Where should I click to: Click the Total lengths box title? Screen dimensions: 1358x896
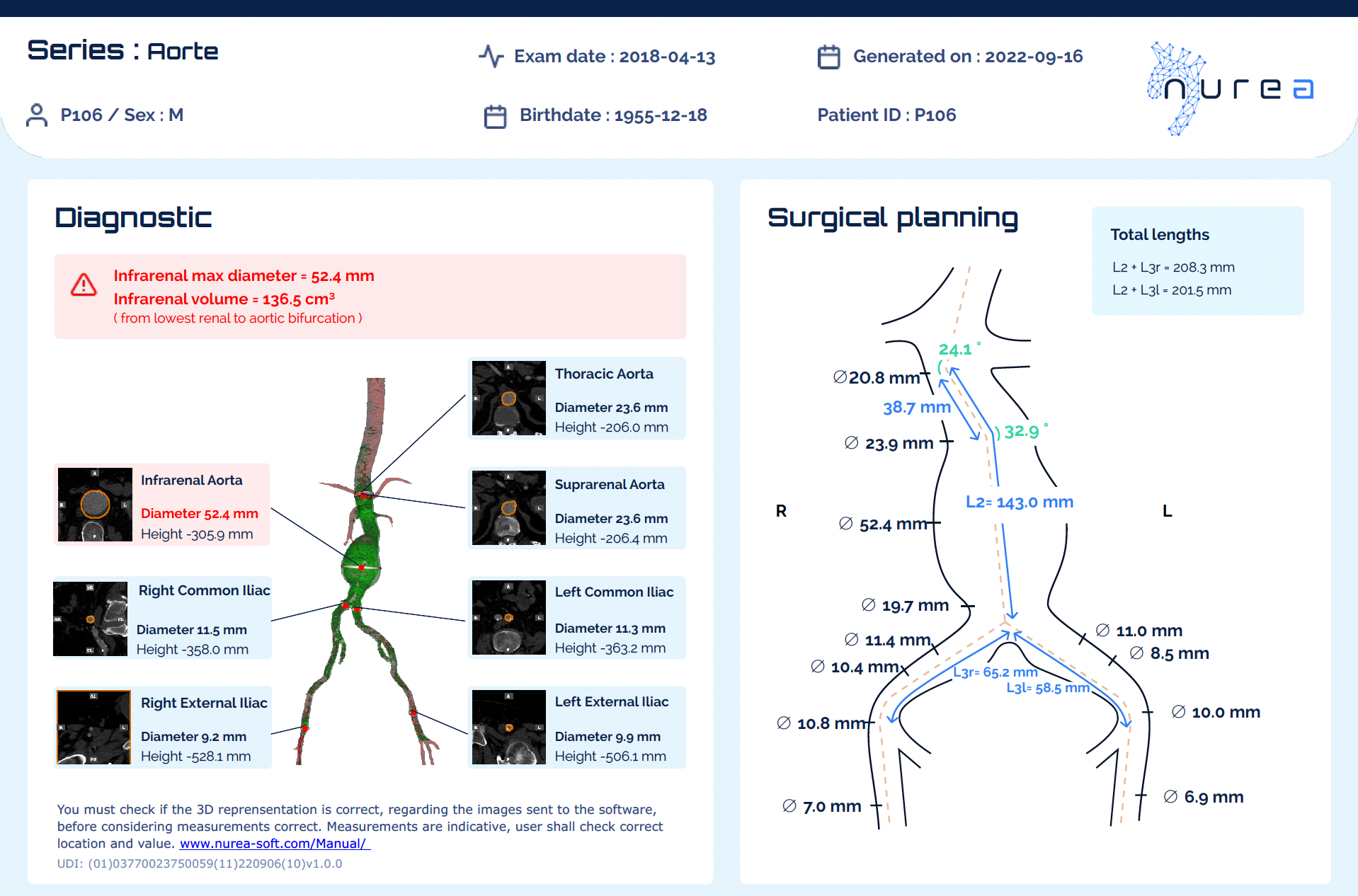pyautogui.click(x=1159, y=235)
